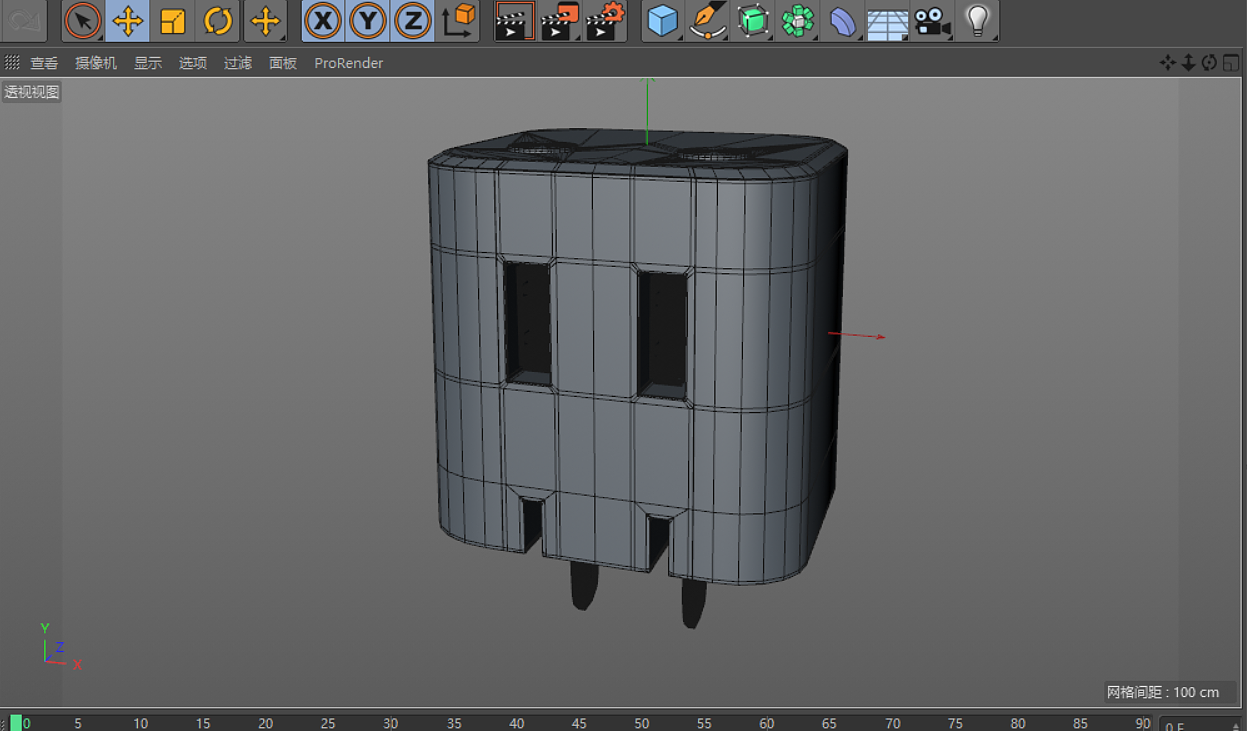Jump to frame 45 on timeline ruler
The width and height of the screenshot is (1247, 731).
[x=579, y=723]
